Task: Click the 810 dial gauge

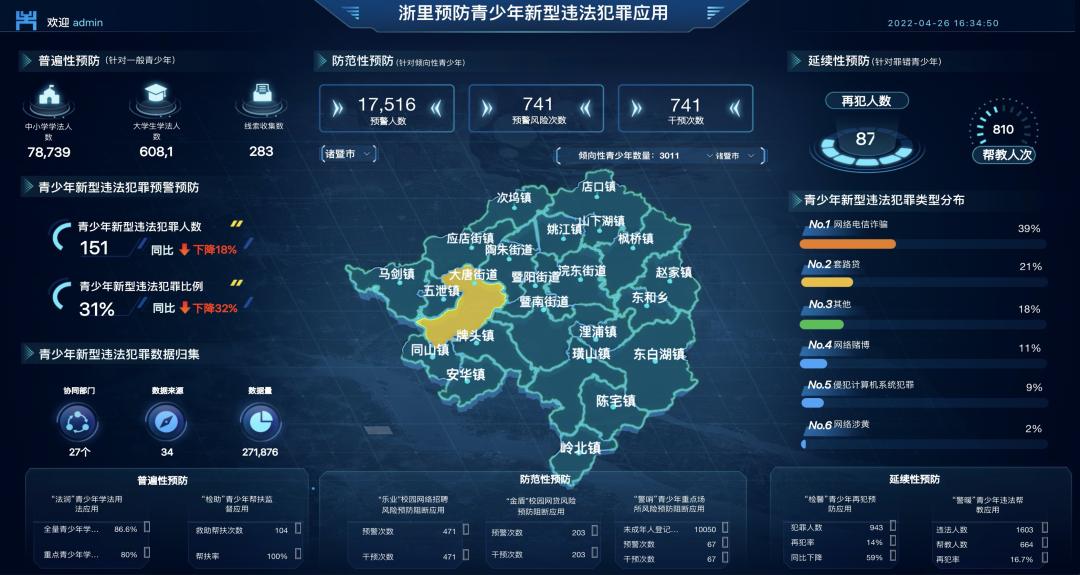Action: click(x=1003, y=128)
